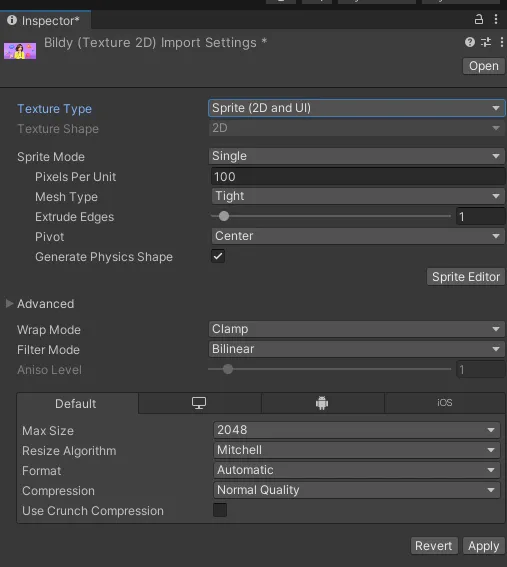Open the Texture Type dropdown
The image size is (507, 567).
pos(357,108)
